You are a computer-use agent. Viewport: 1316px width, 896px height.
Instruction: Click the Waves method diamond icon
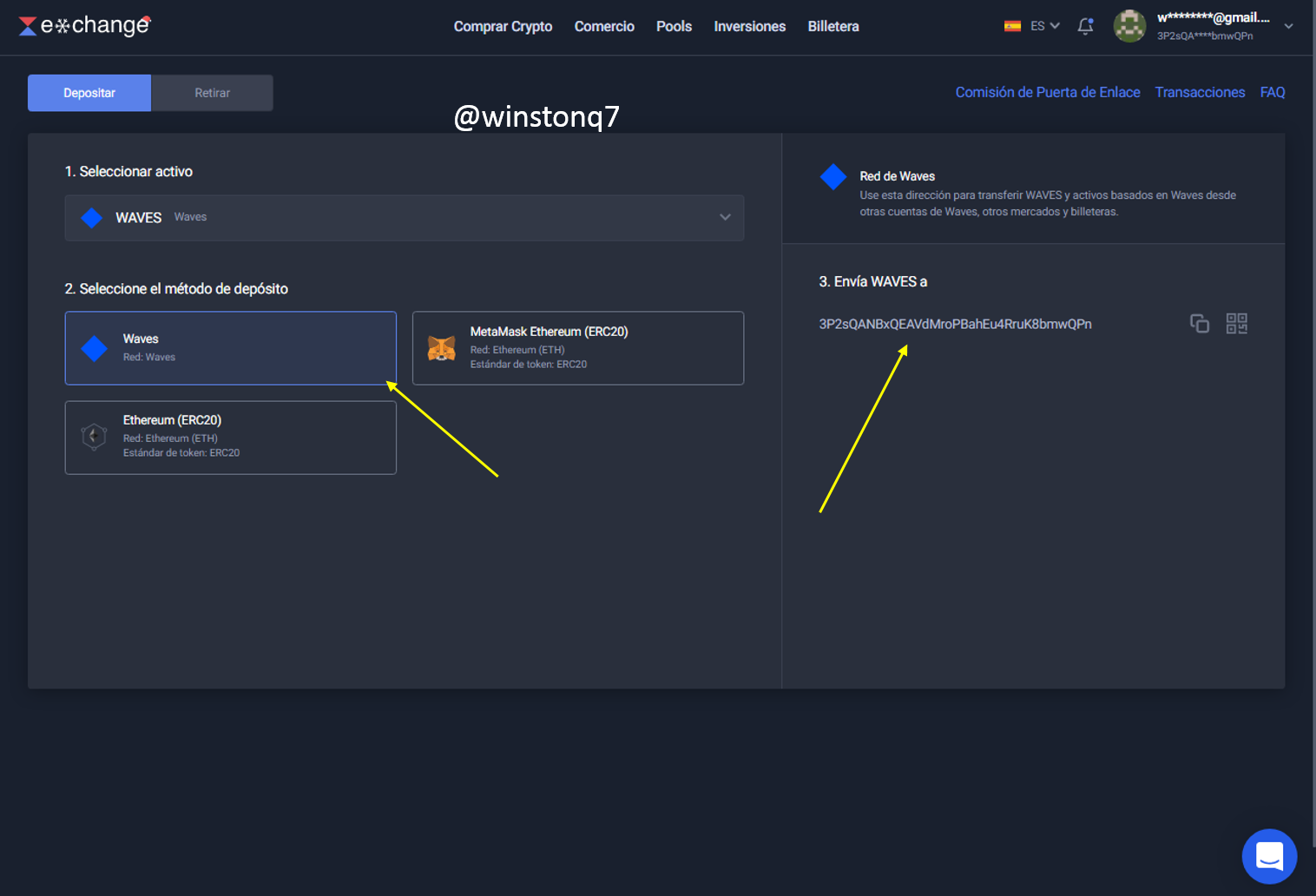[94, 348]
